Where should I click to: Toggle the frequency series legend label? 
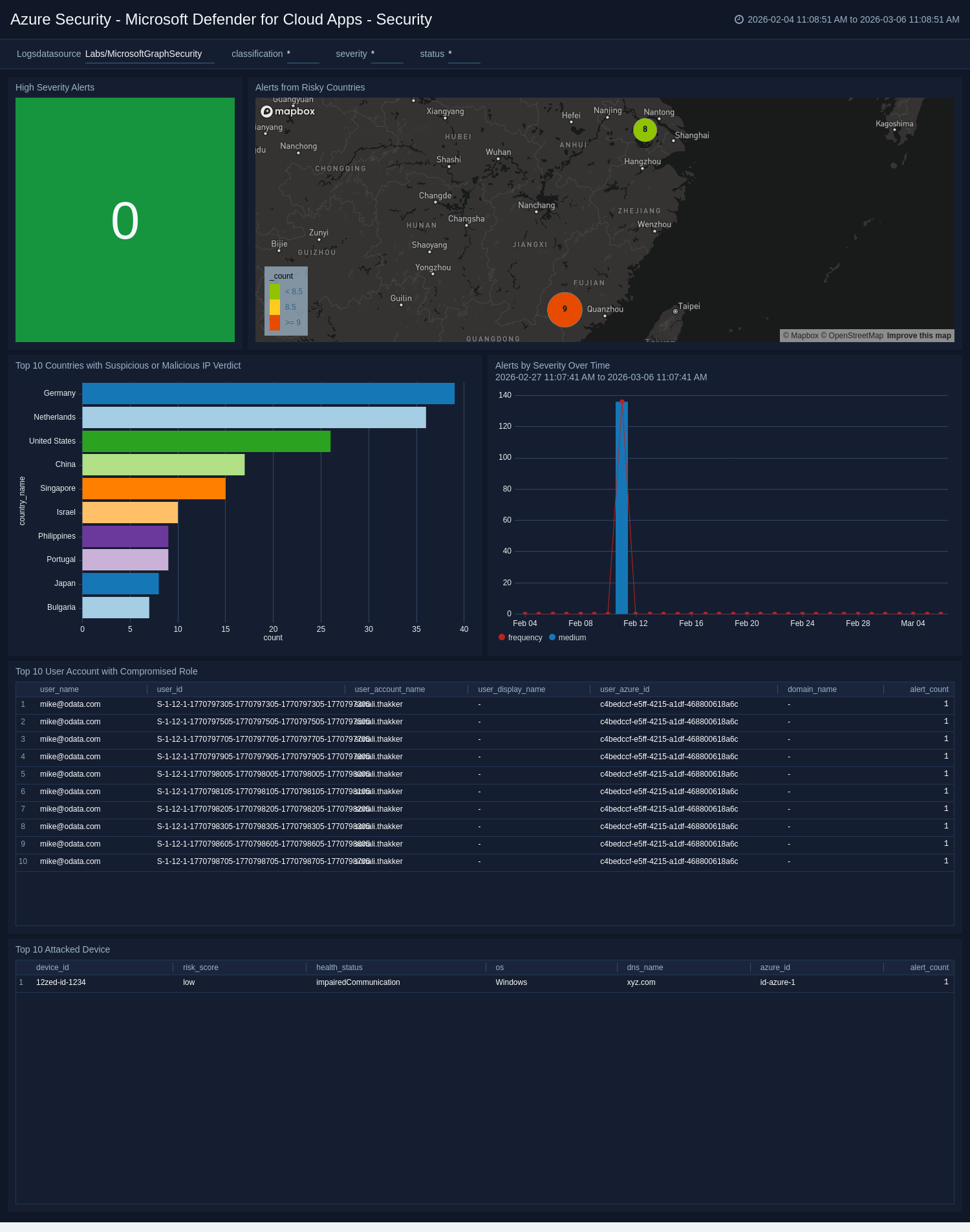525,638
